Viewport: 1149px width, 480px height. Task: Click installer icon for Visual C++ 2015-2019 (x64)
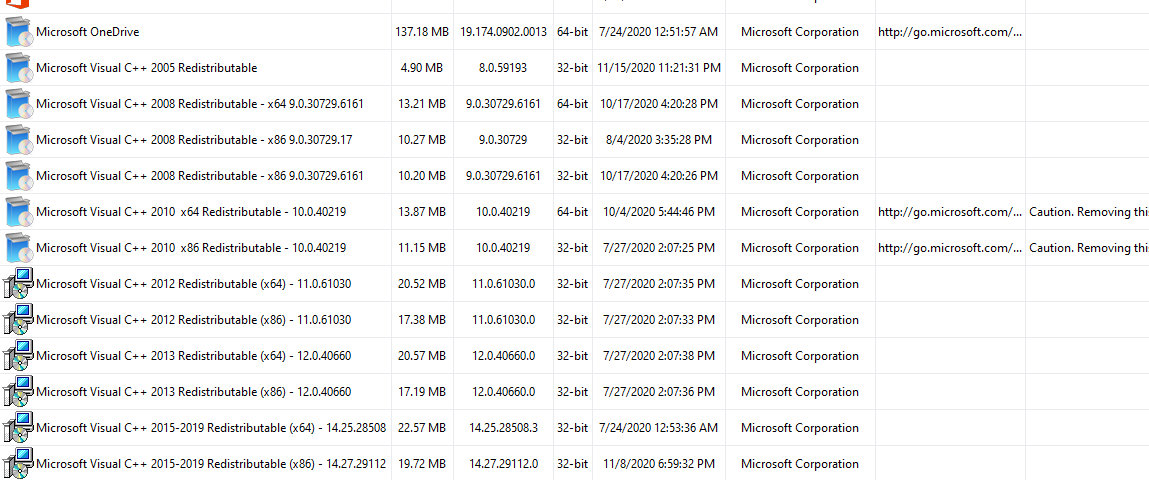click(x=18, y=428)
